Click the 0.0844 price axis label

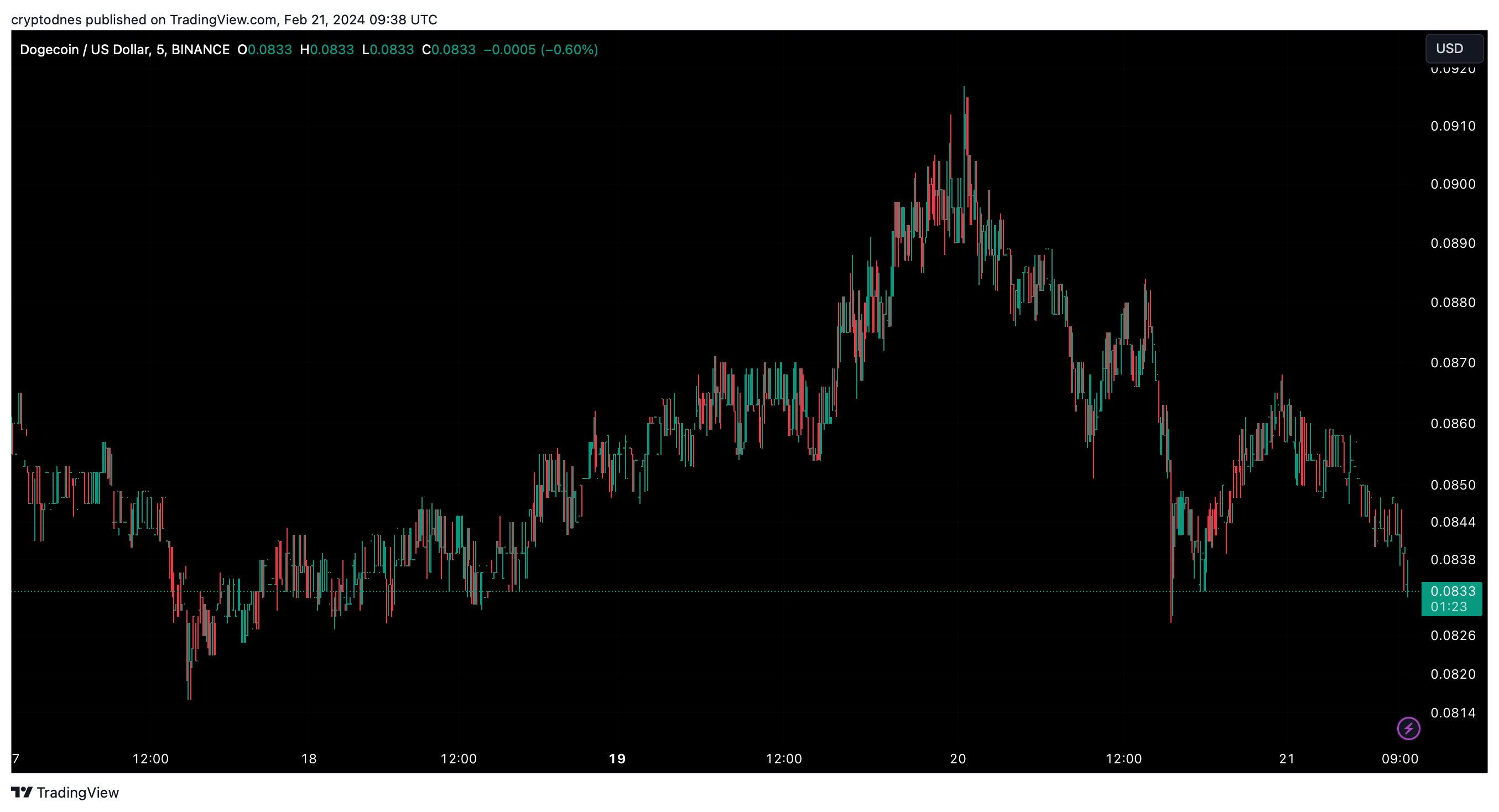(1453, 522)
